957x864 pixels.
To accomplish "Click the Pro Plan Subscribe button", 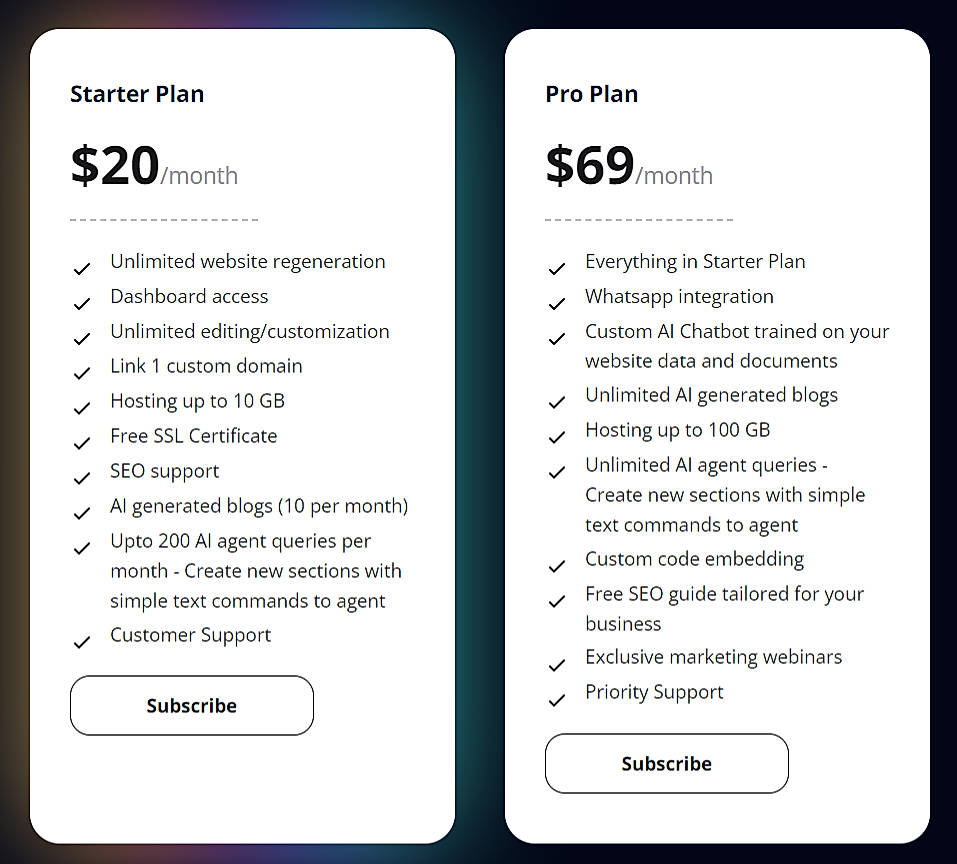I will 667,764.
